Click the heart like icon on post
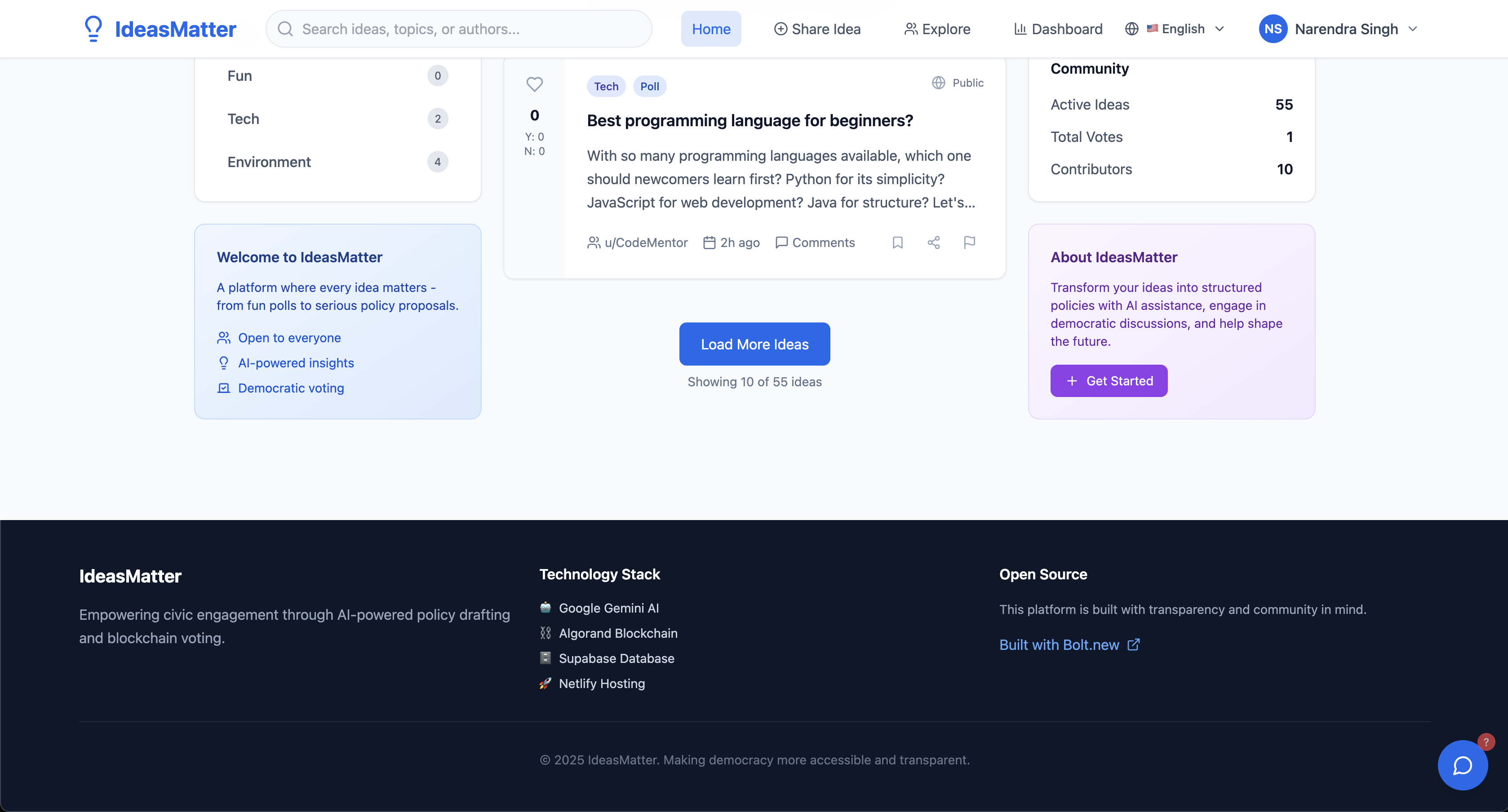The image size is (1508, 812). tap(534, 84)
